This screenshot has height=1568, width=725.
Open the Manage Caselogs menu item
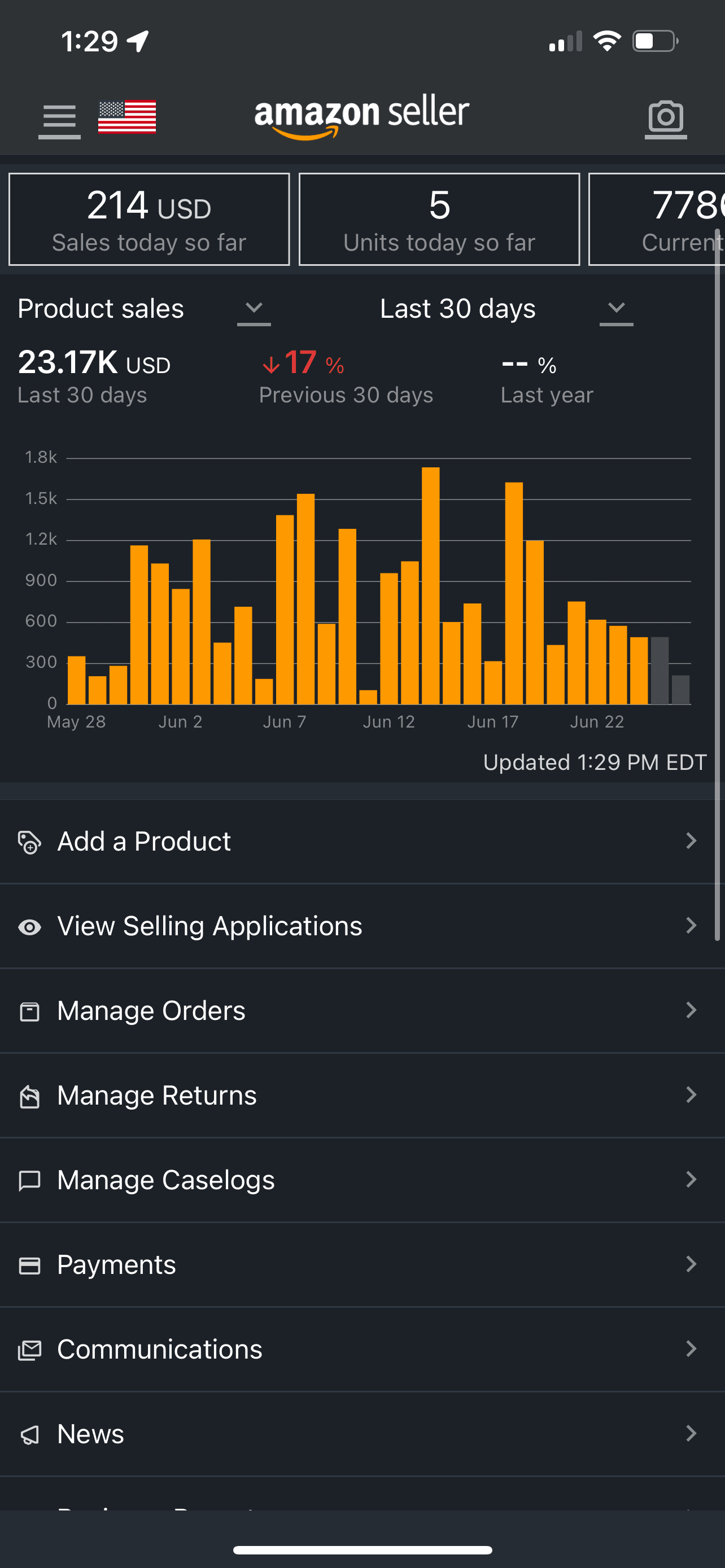[x=165, y=1180]
